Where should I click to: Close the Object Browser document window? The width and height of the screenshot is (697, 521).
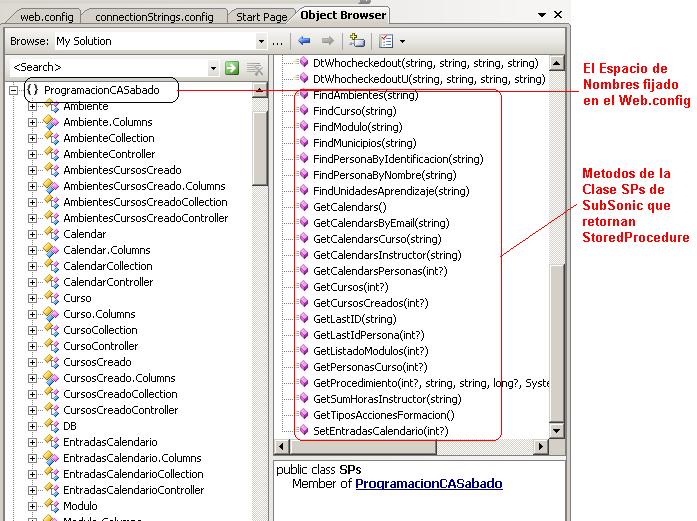click(x=558, y=15)
